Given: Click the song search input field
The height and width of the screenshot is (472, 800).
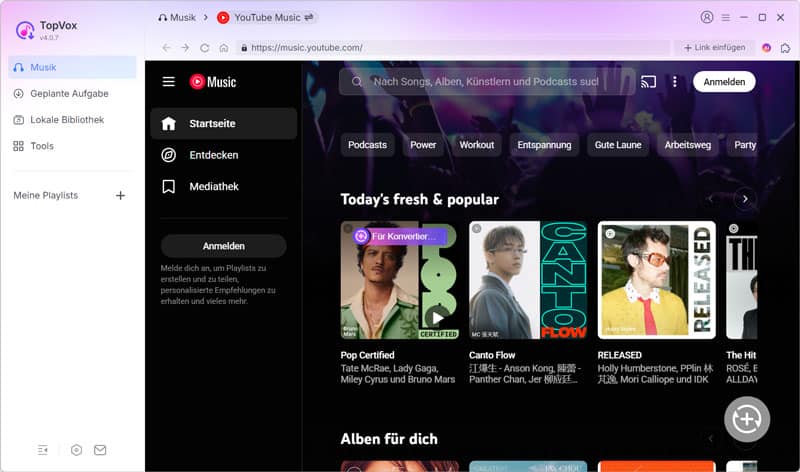Looking at the screenshot, I should (487, 82).
